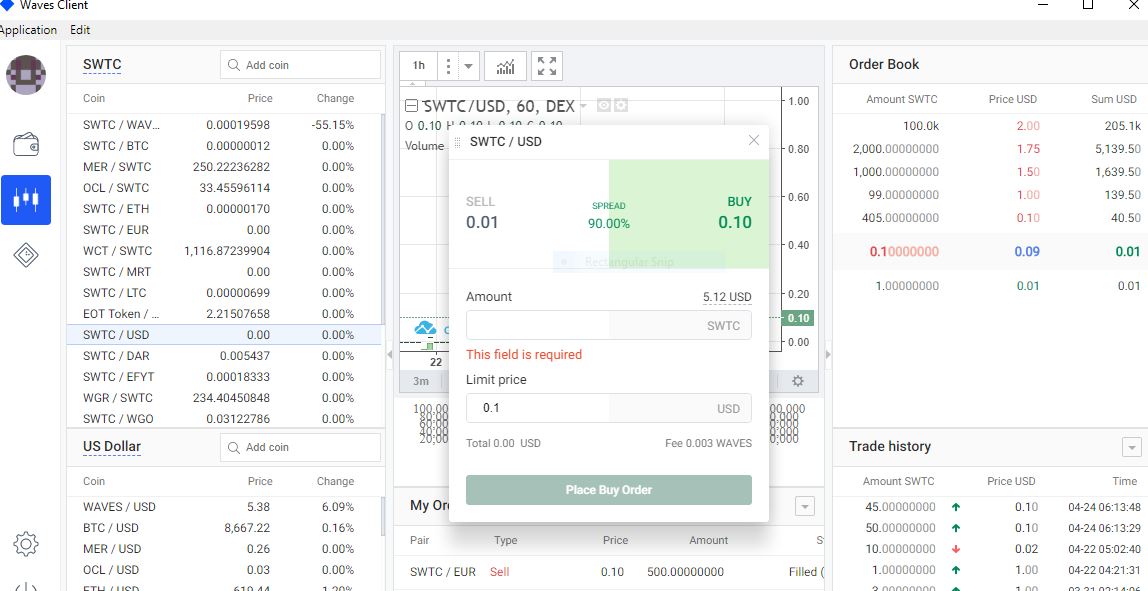1148x591 pixels.
Task: Select MER / USD pair row
Action: [224, 549]
